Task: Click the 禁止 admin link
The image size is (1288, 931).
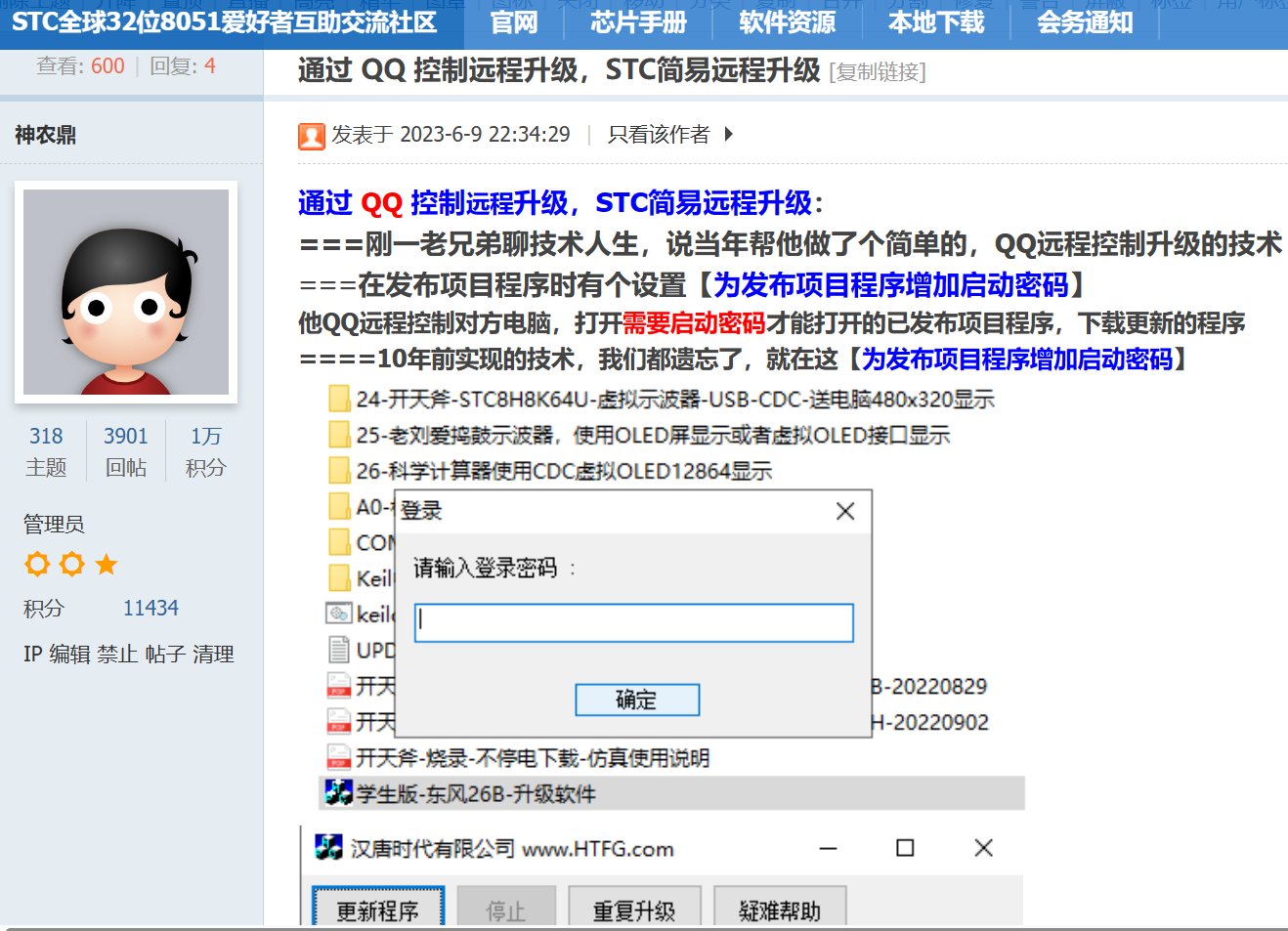Action: click(117, 655)
